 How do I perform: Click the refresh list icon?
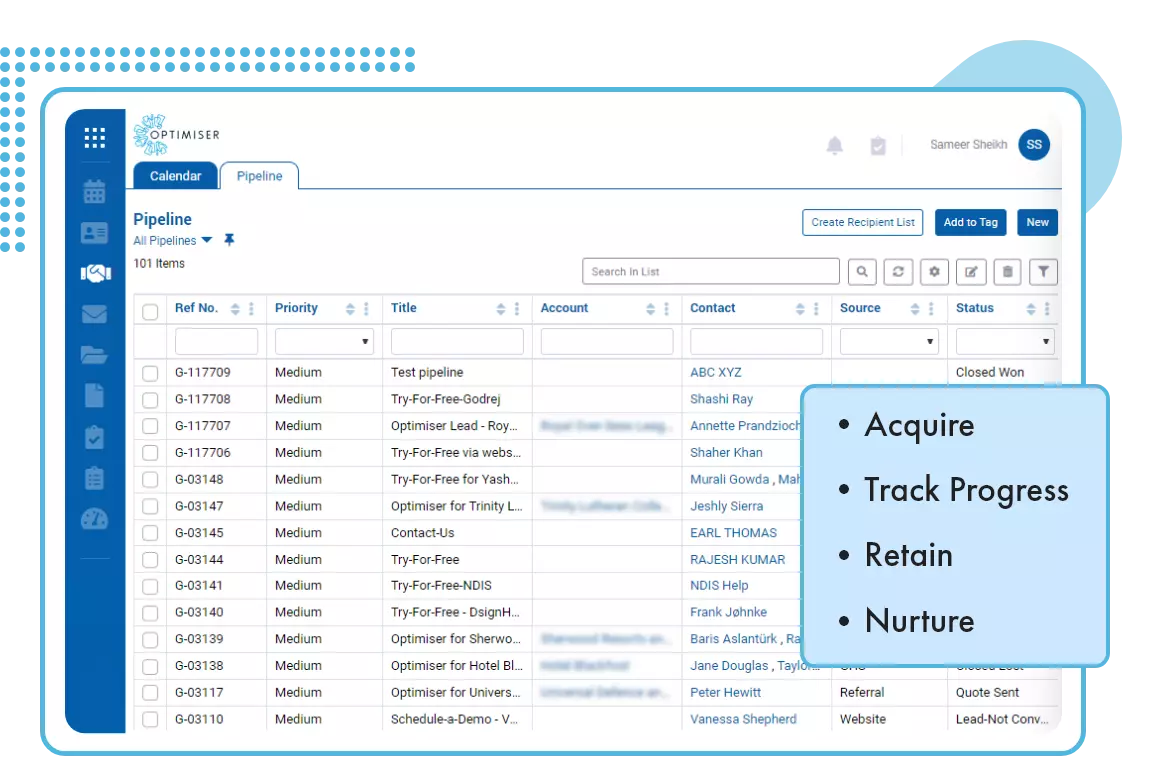click(x=899, y=272)
